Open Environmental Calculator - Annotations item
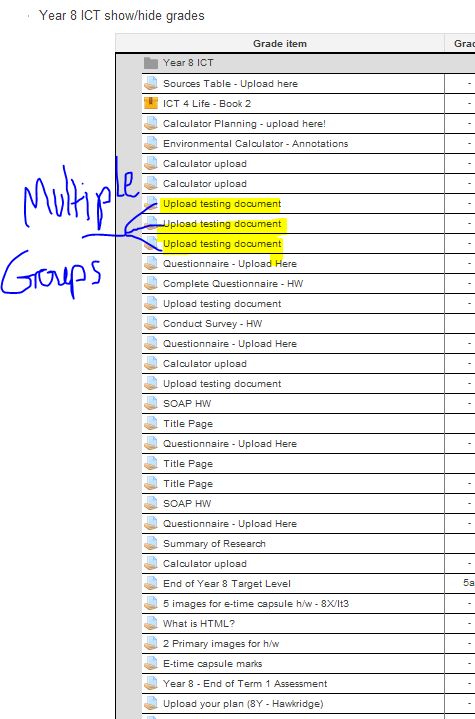475x719 pixels. [x=255, y=144]
